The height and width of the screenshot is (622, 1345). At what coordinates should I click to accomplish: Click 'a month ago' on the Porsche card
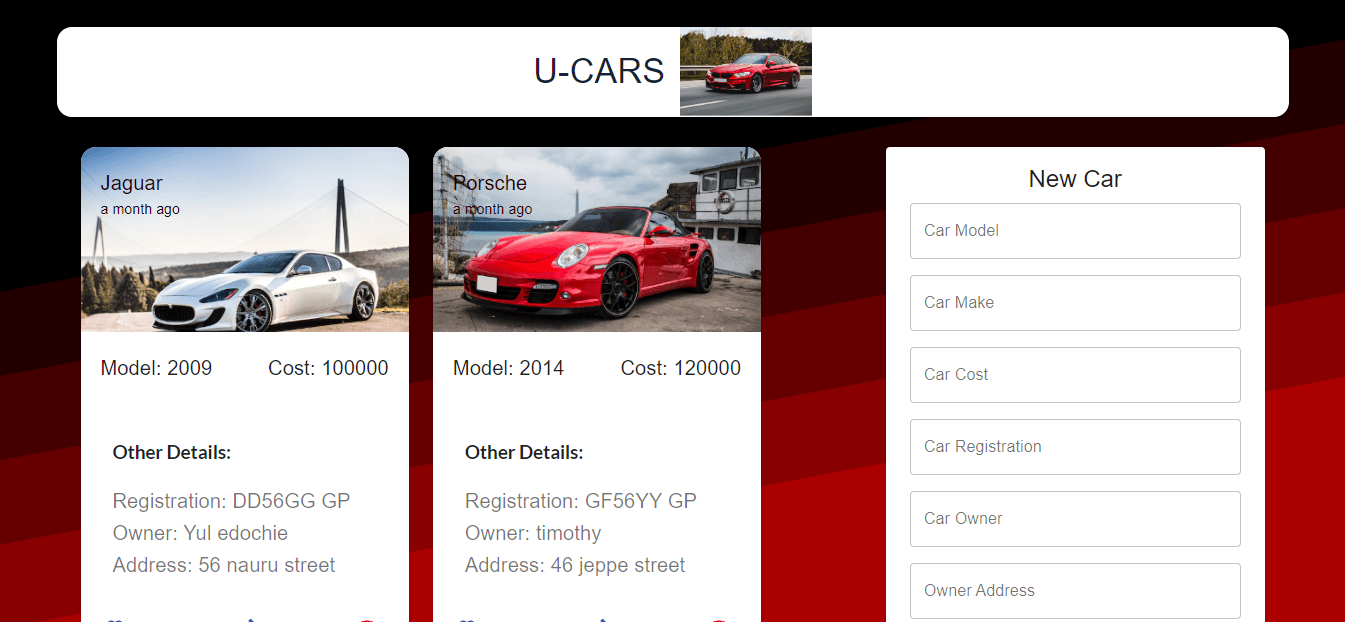(492, 210)
